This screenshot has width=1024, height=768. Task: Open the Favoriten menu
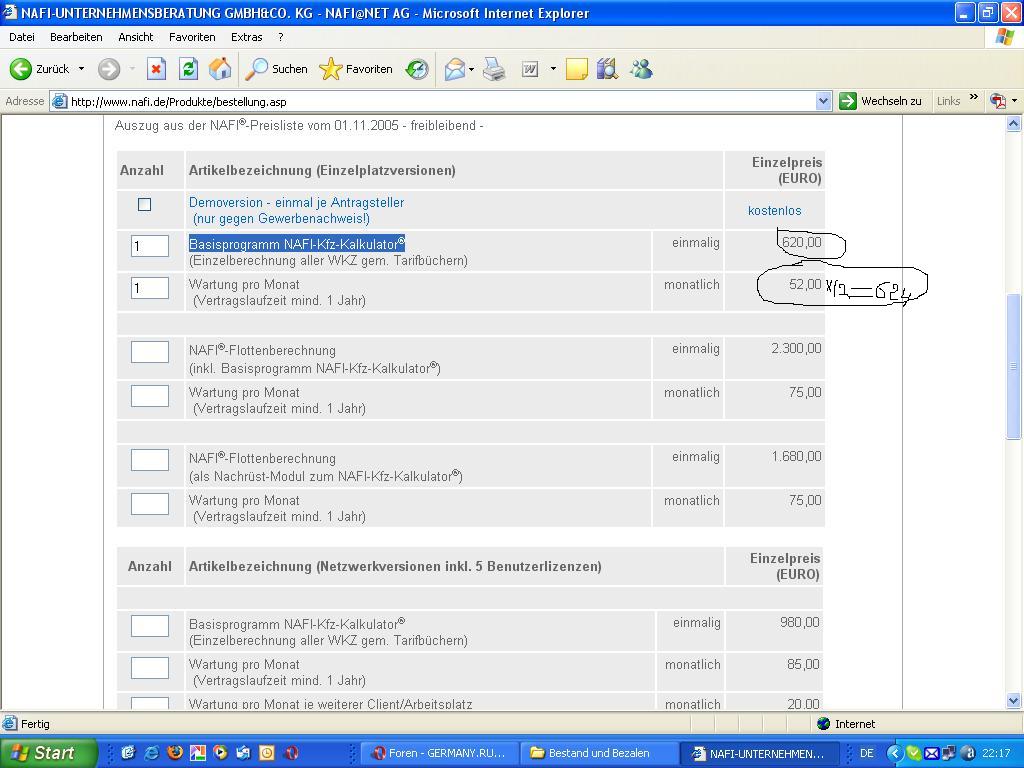pos(192,37)
